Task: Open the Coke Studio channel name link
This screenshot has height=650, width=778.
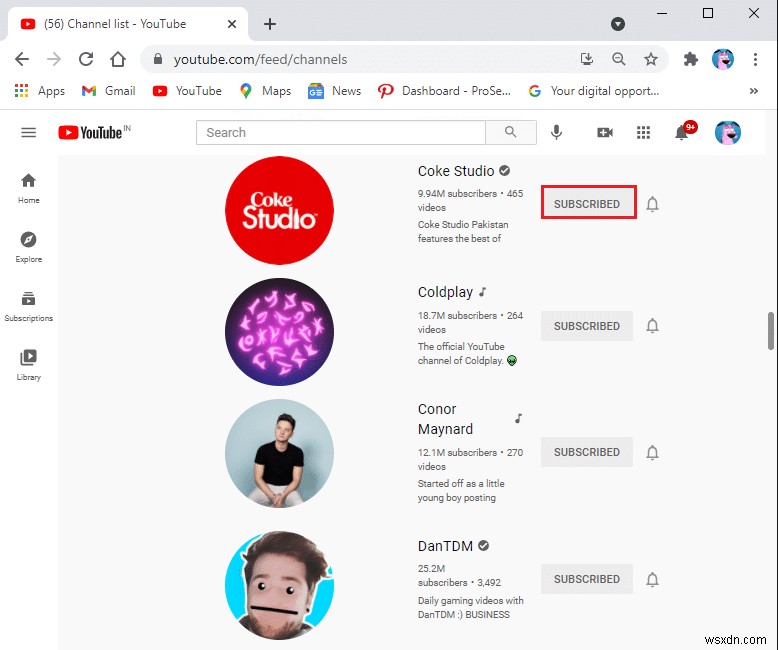Action: coord(456,171)
